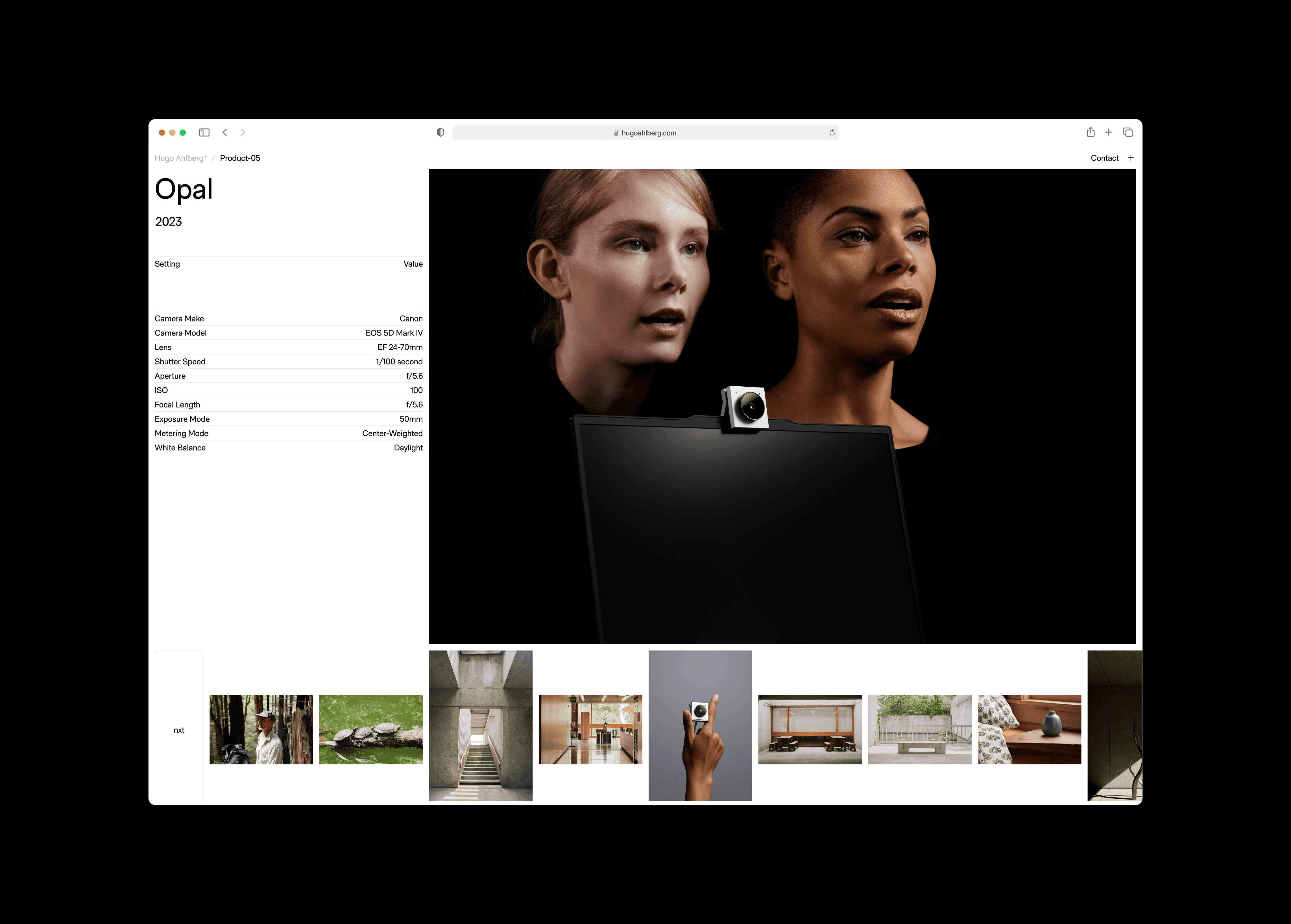Viewport: 1291px width, 924px height.
Task: Click the main Opal webcam photo
Action: click(782, 406)
